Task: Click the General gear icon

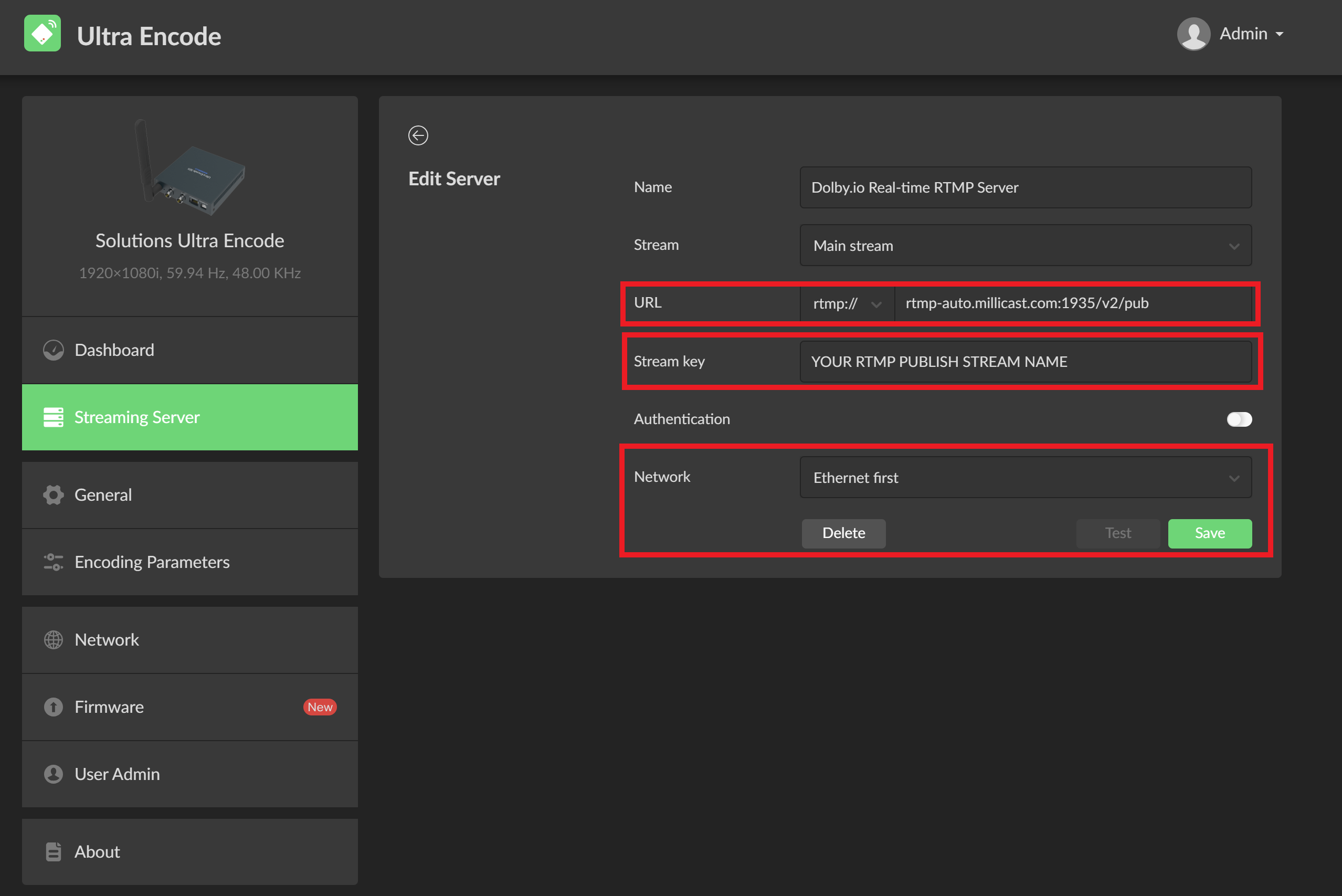Action: (x=54, y=495)
